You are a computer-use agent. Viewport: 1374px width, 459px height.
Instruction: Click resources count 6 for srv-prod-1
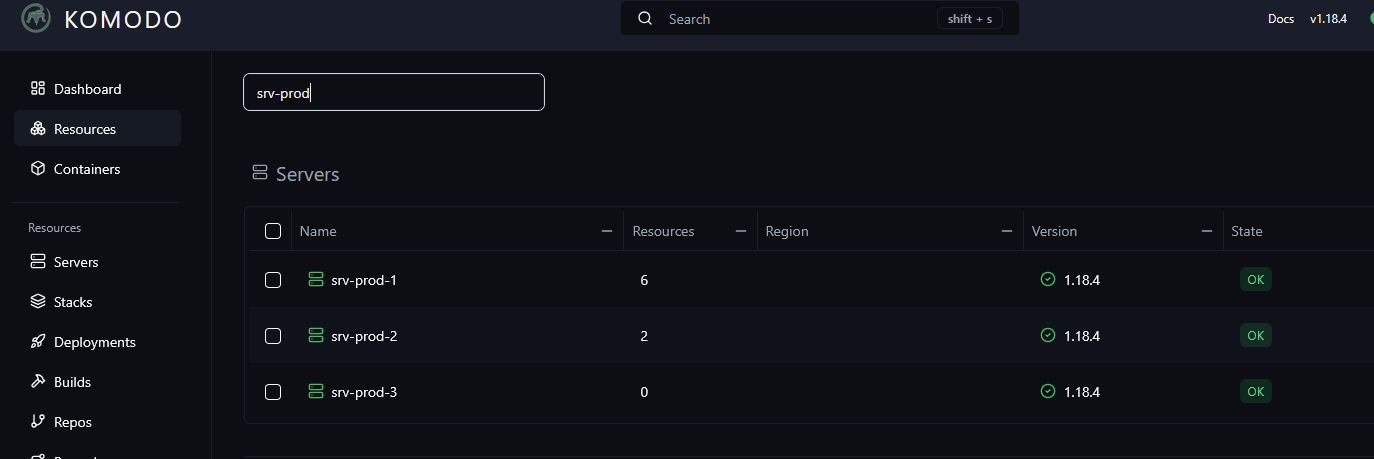click(x=644, y=280)
